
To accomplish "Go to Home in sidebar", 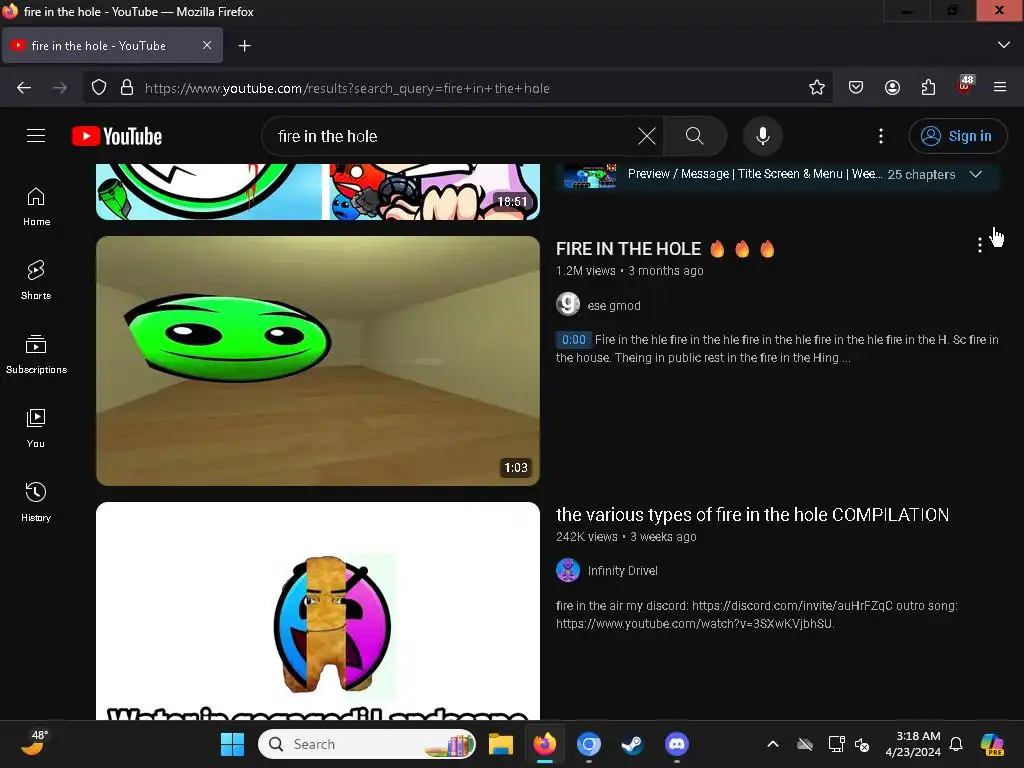I will click(36, 206).
